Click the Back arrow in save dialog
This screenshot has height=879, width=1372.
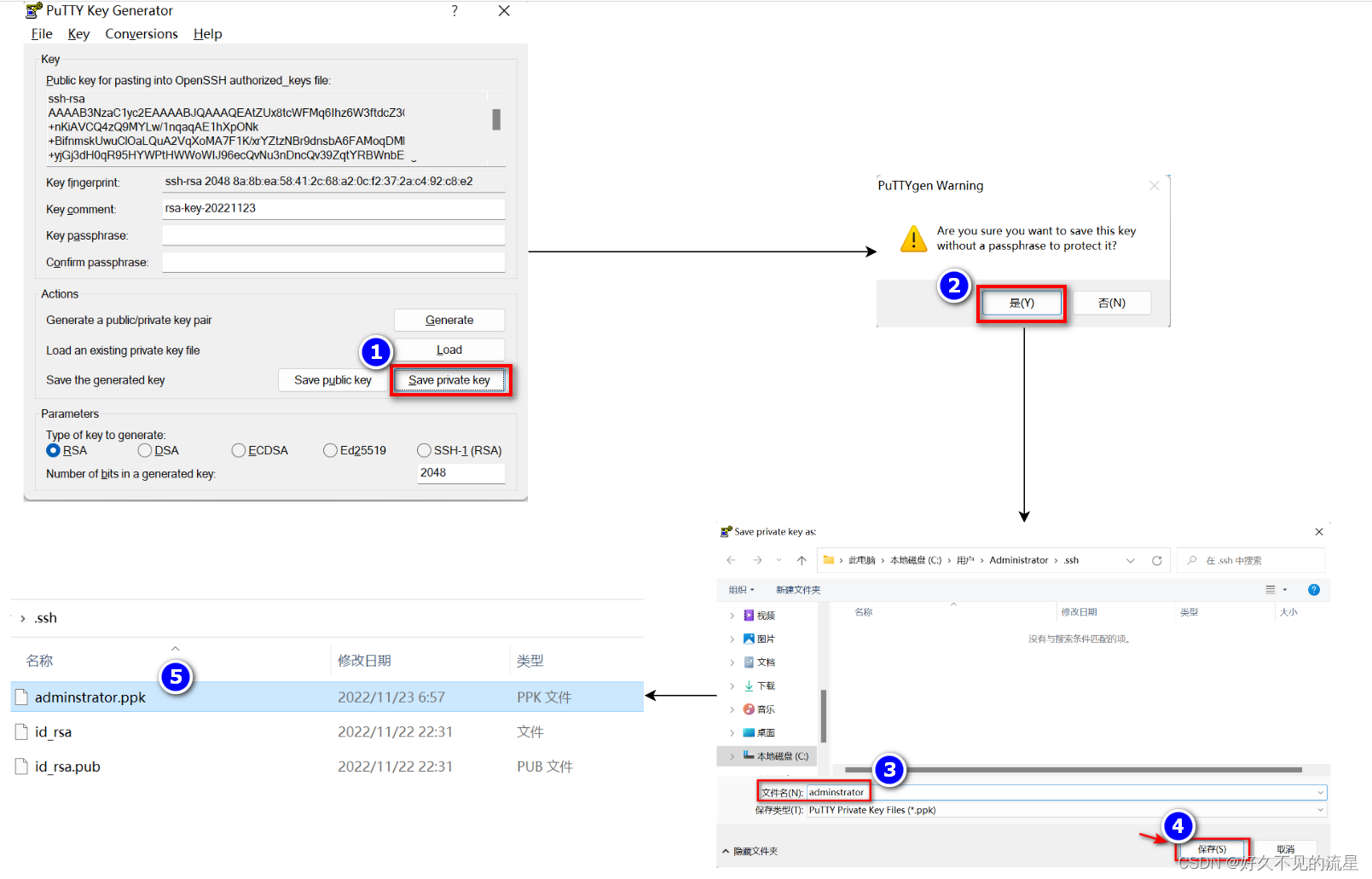coord(731,560)
